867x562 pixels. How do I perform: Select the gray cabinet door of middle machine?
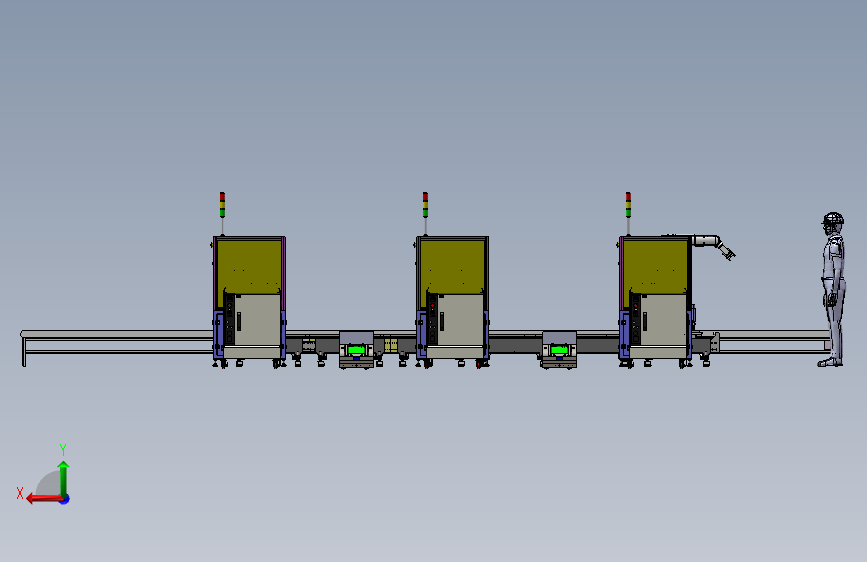tap(461, 320)
